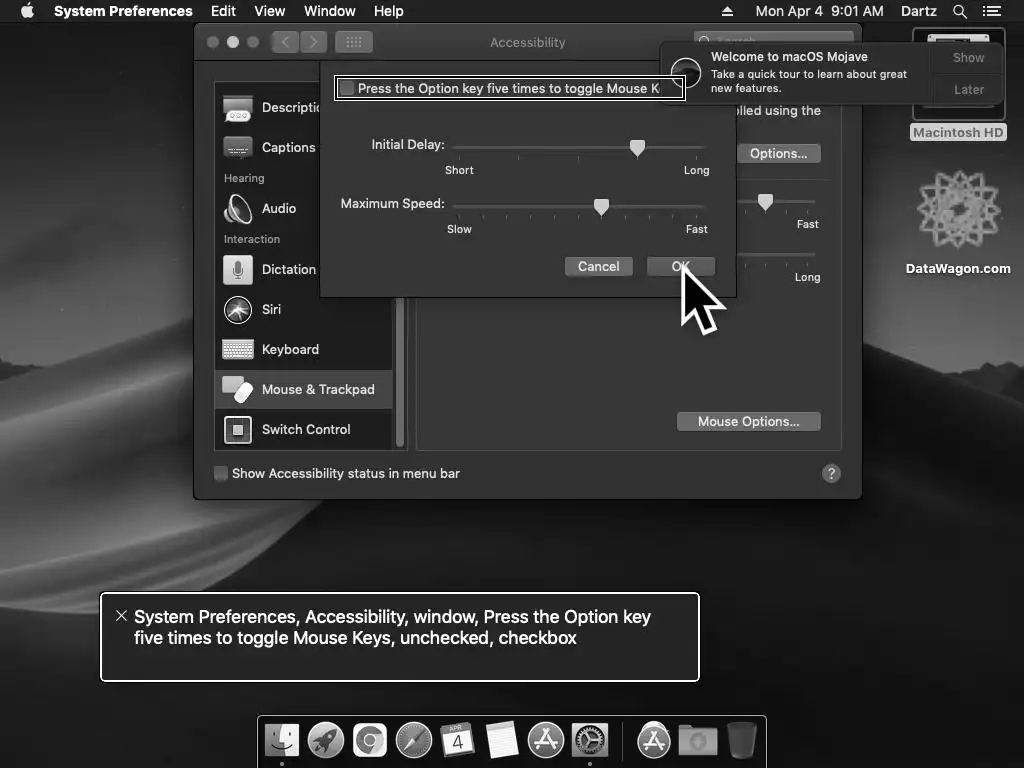Open Calendar in the Dock

457,741
